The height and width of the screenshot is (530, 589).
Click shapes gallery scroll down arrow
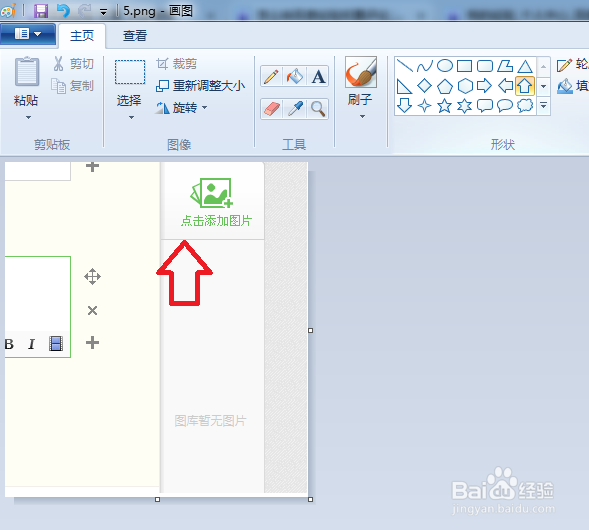click(544, 86)
